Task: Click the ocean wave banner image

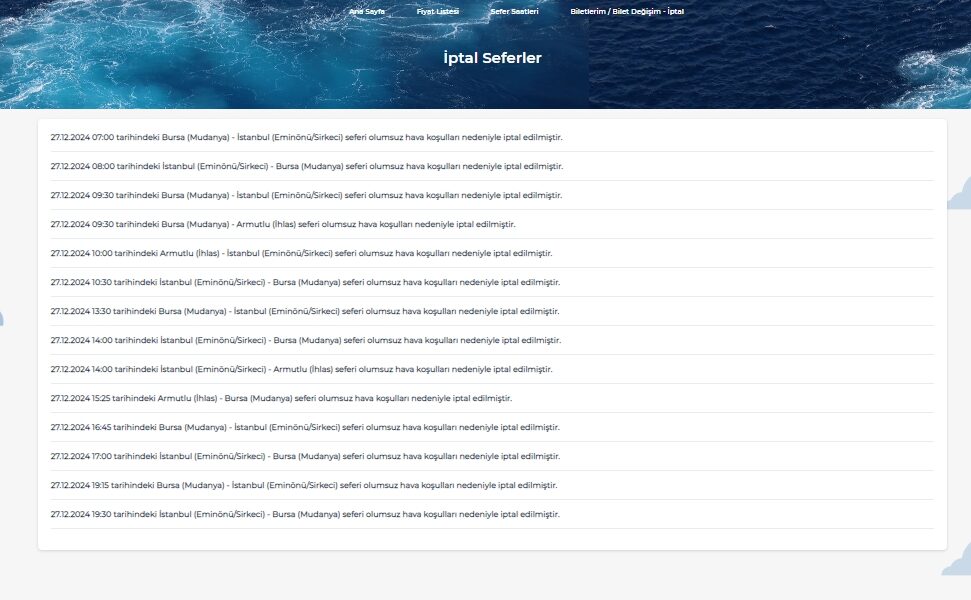Action: [150, 60]
